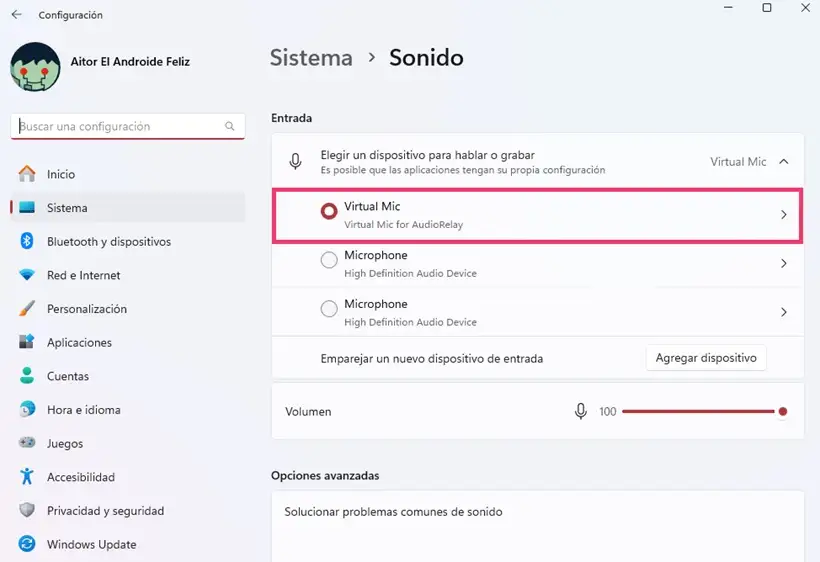
Task: Click the back arrow next to Configuración
Action: point(17,15)
